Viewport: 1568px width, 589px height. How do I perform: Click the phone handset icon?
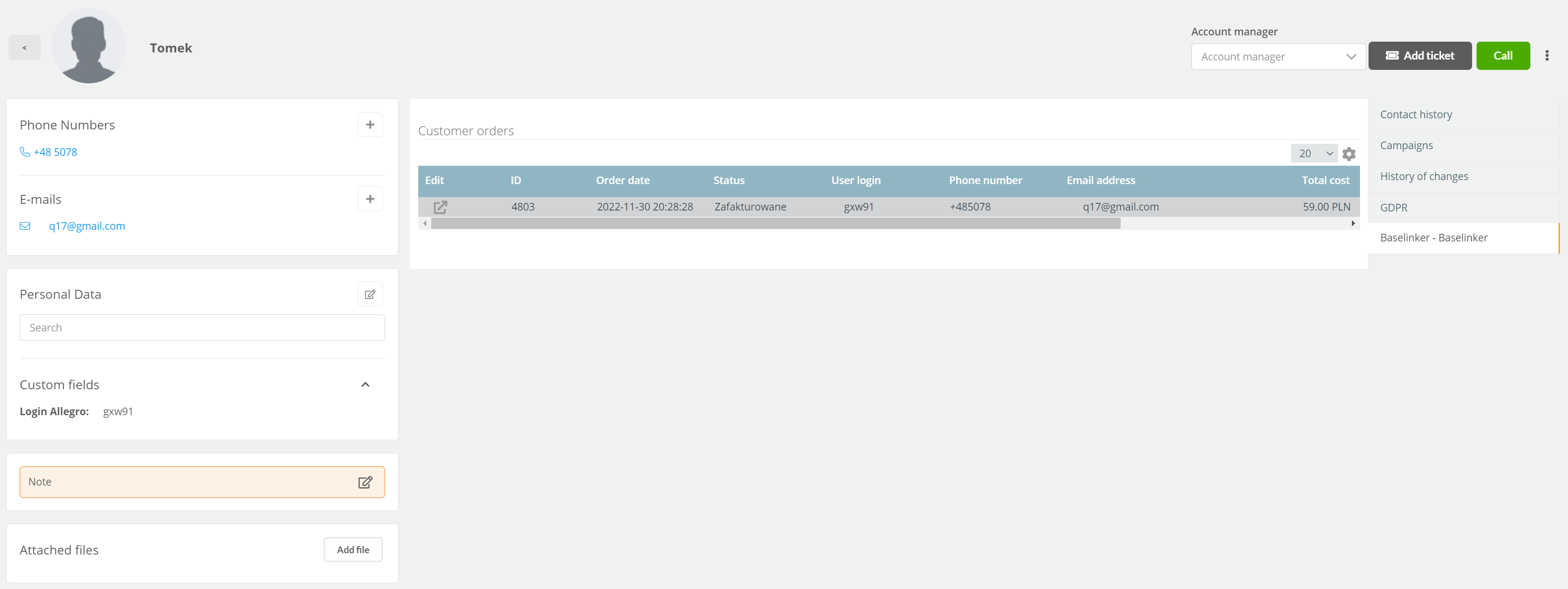coord(25,152)
